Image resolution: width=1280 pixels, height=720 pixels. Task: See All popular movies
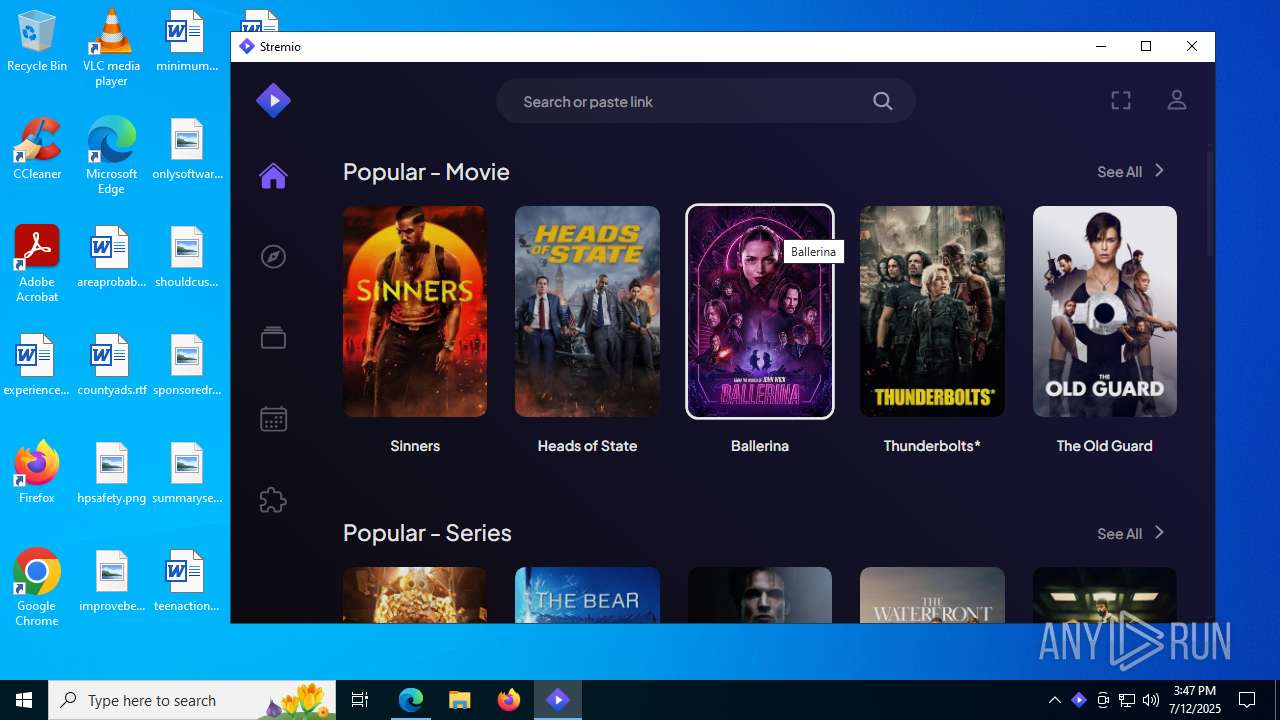pos(1131,172)
